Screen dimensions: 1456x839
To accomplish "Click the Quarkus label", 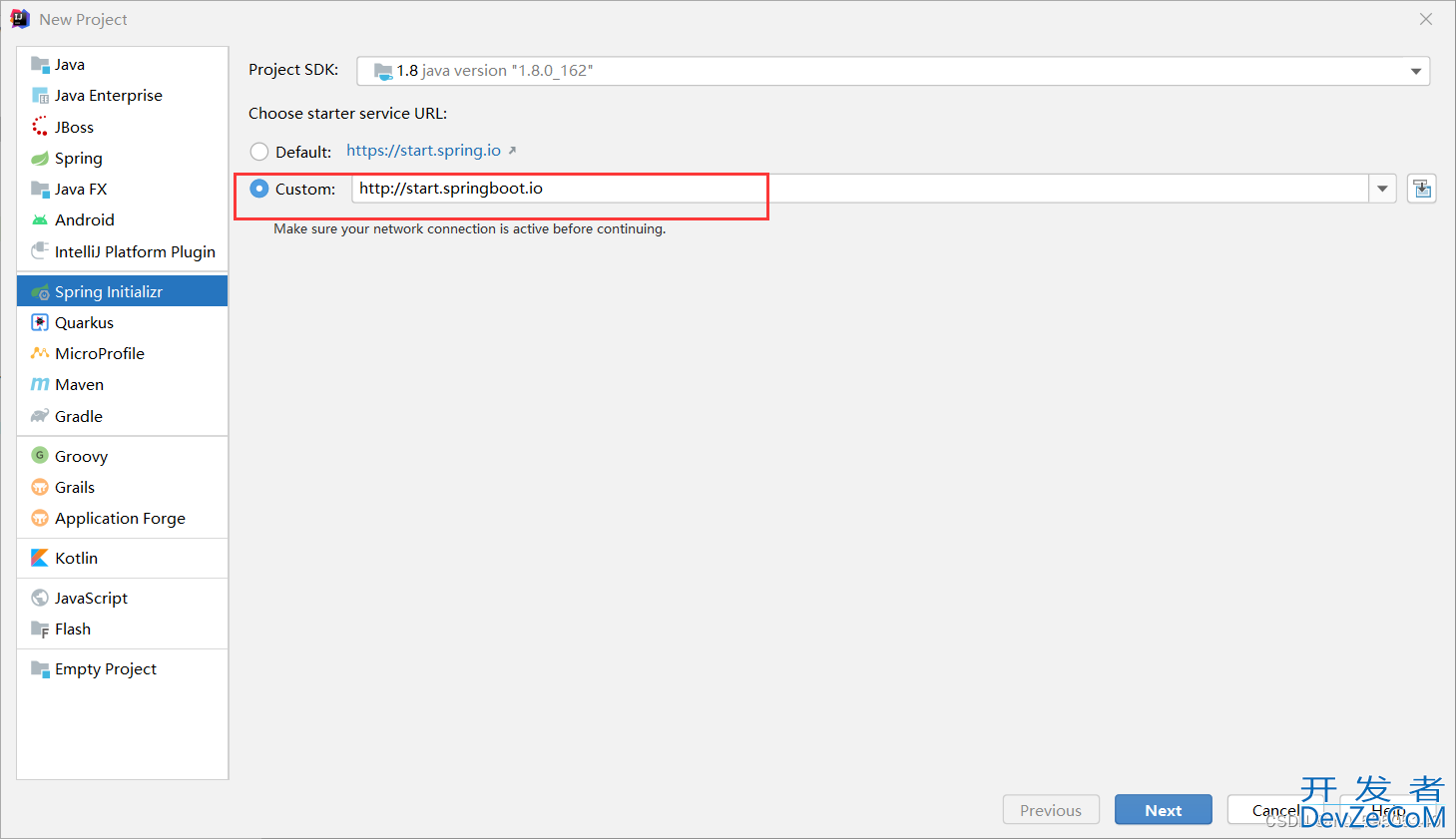I will (85, 323).
